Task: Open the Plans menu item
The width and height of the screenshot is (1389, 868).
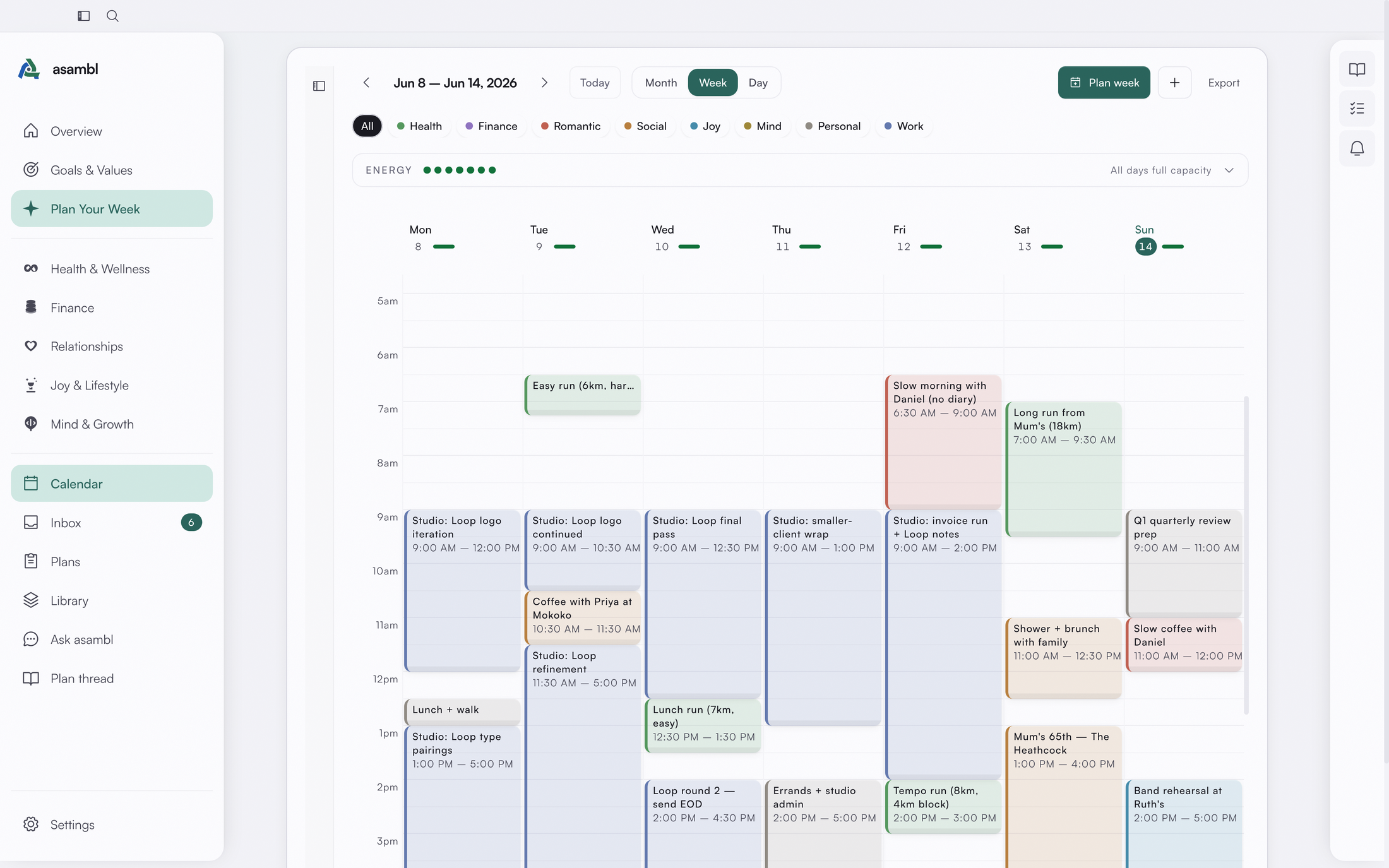Action: (112, 561)
